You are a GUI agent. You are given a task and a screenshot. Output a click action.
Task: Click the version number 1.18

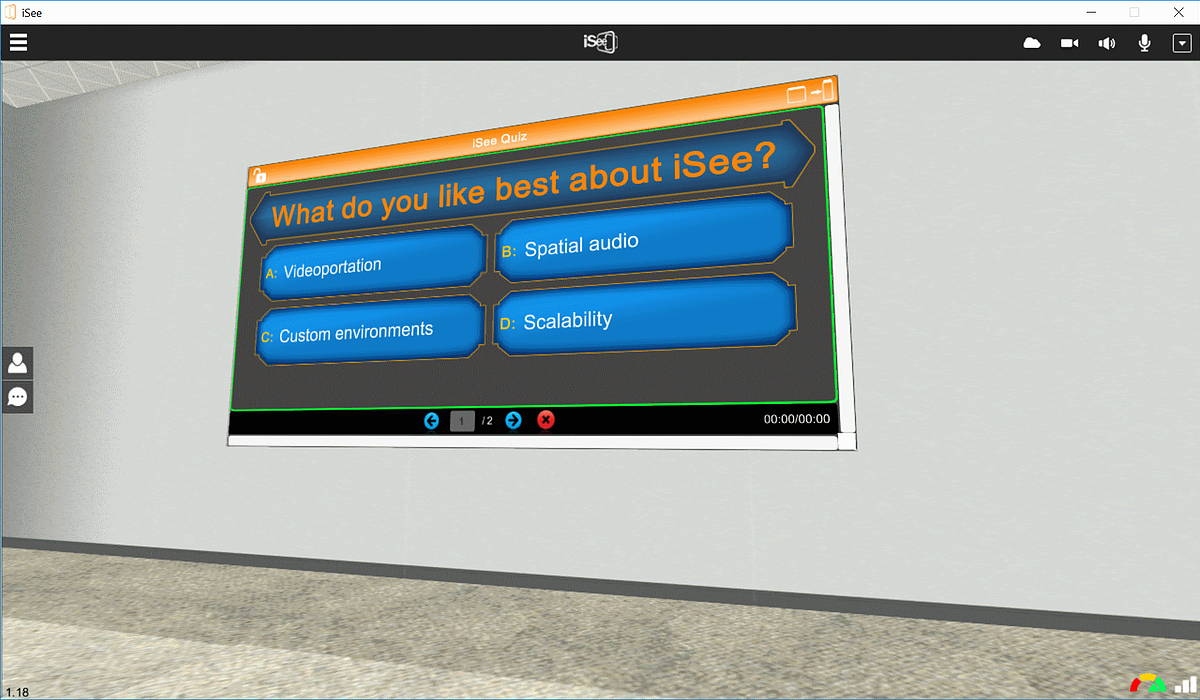pos(17,692)
